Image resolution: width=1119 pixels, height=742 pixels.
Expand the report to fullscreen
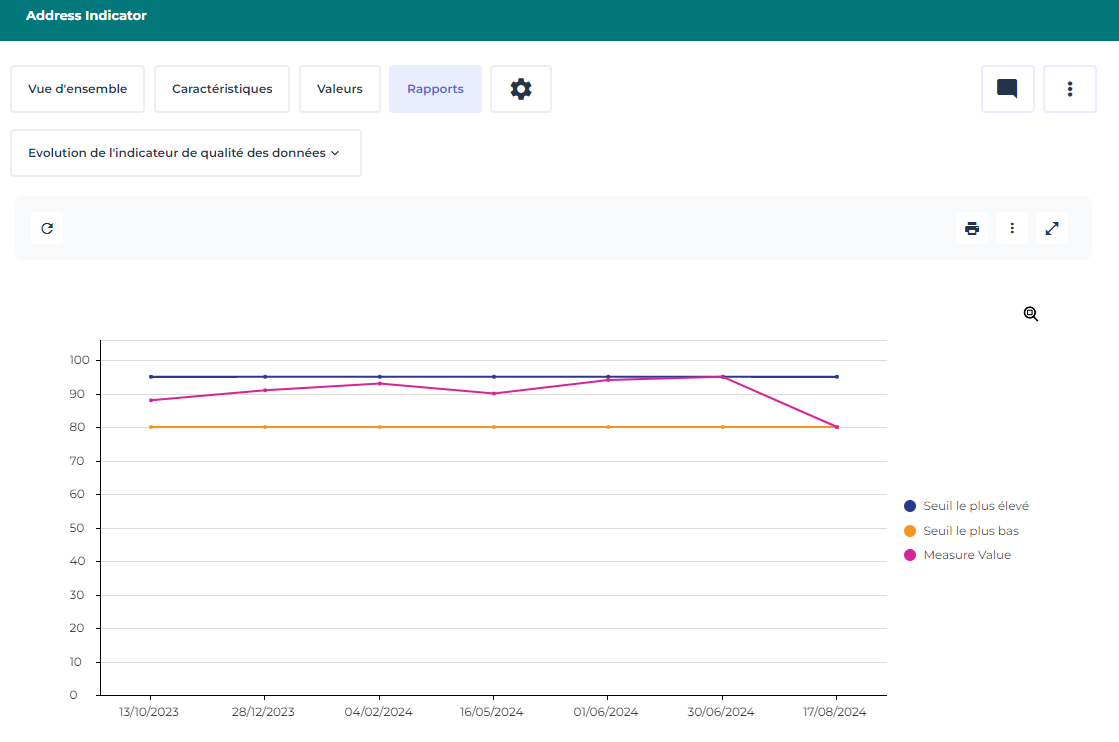pyautogui.click(x=1051, y=228)
